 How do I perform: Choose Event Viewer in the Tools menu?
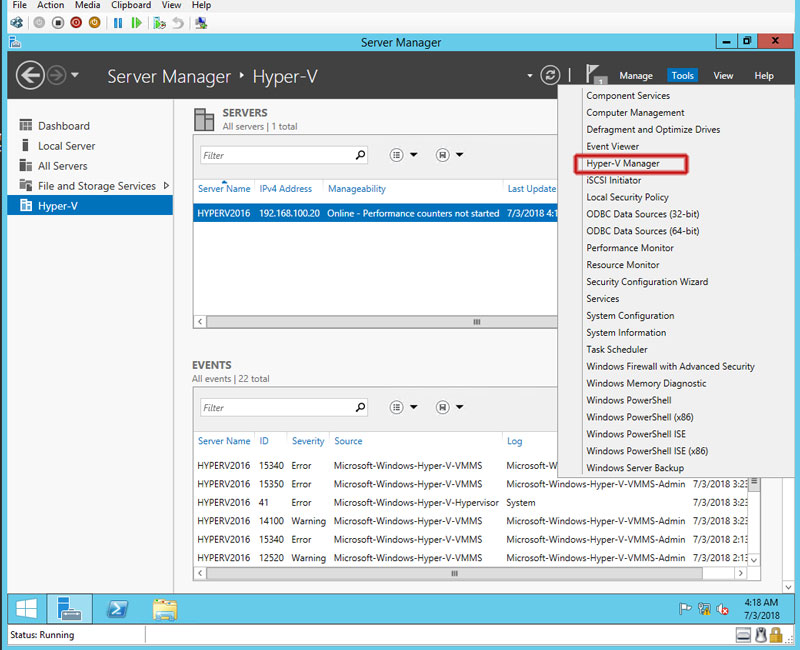pyautogui.click(x=612, y=146)
